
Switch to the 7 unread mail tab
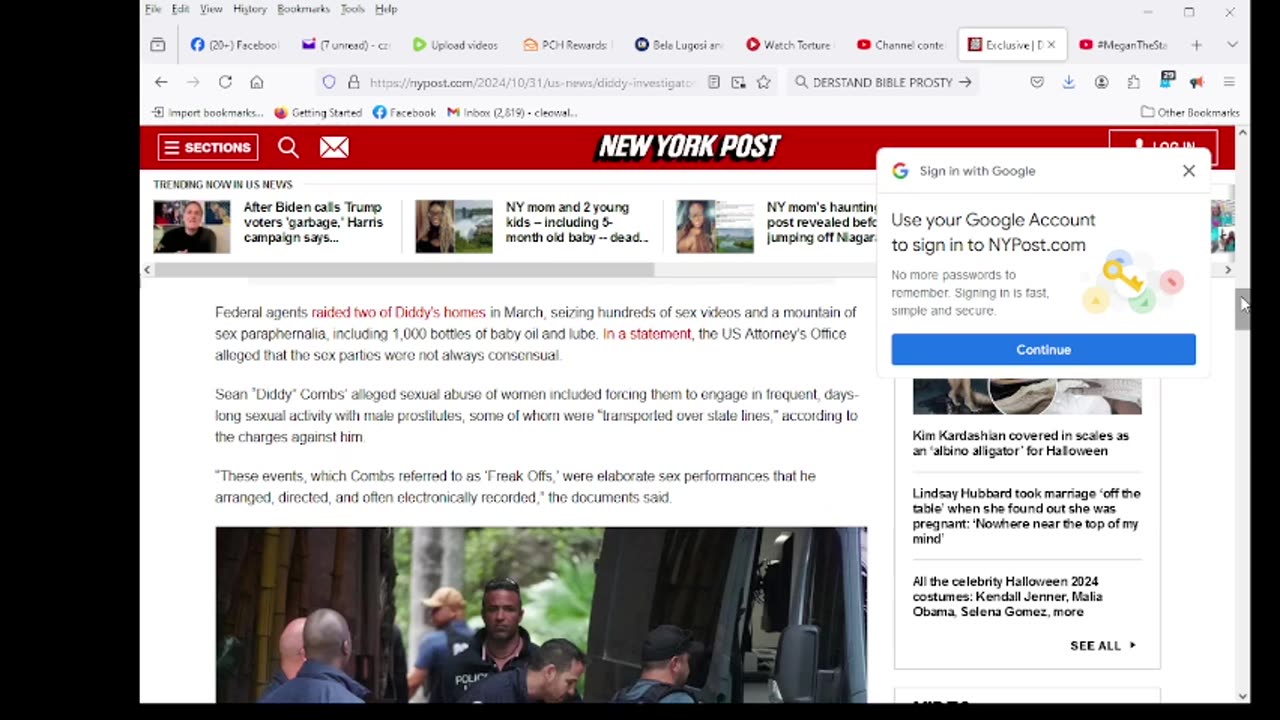point(346,45)
